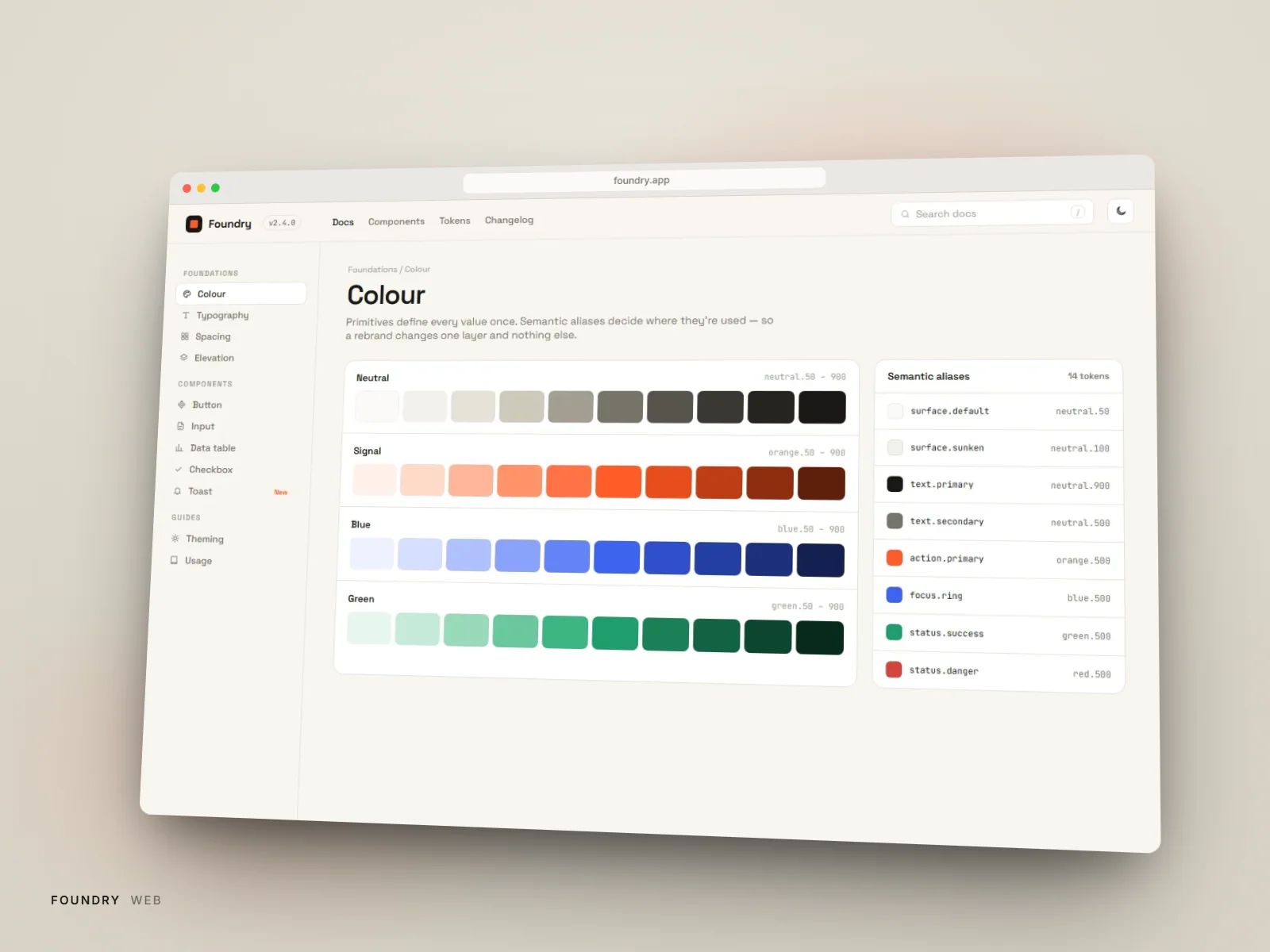The image size is (1270, 952).
Task: Click the focus.ring blue swatch
Action: click(894, 594)
